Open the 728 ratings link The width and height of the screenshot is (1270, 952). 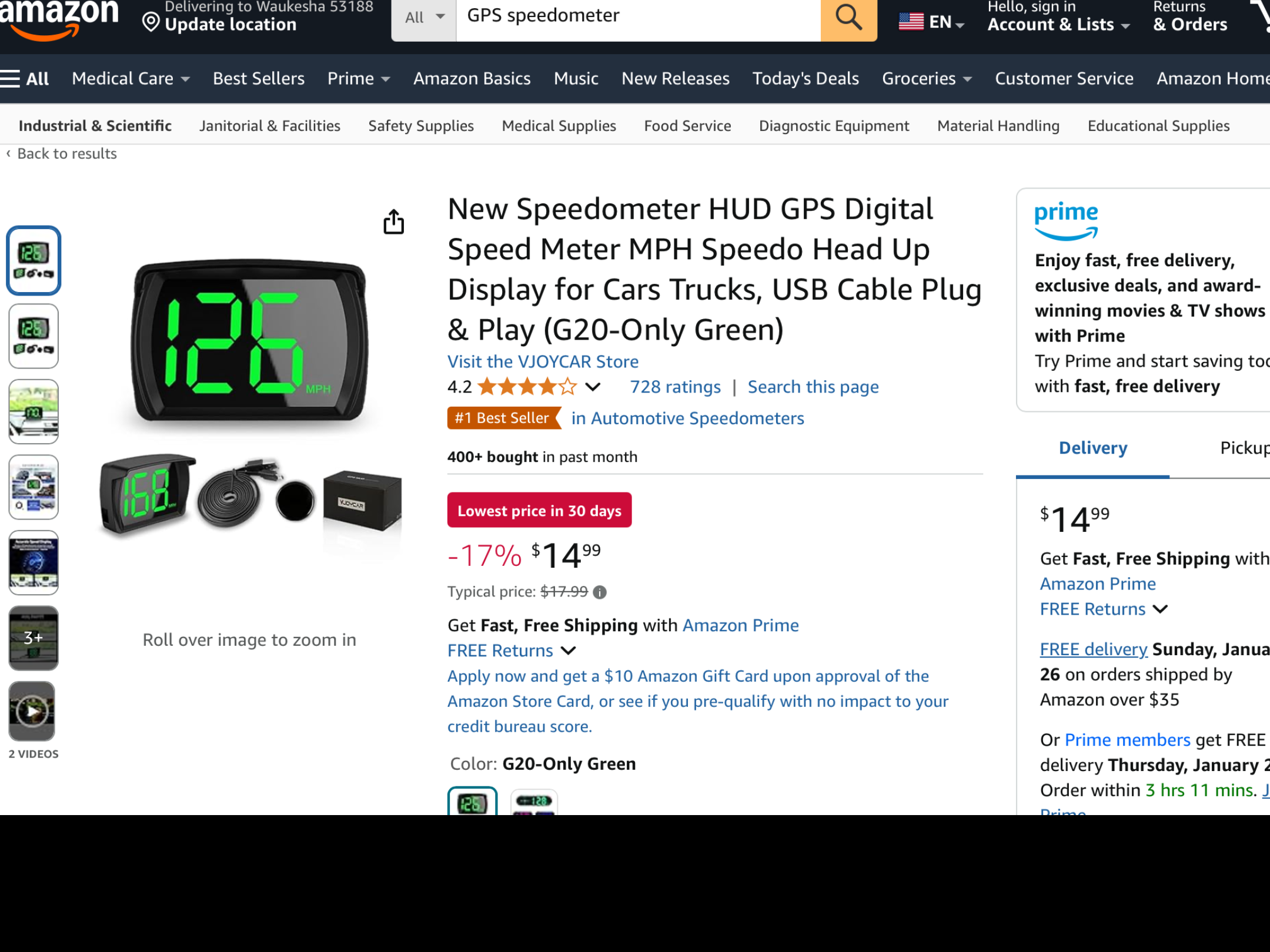click(675, 387)
